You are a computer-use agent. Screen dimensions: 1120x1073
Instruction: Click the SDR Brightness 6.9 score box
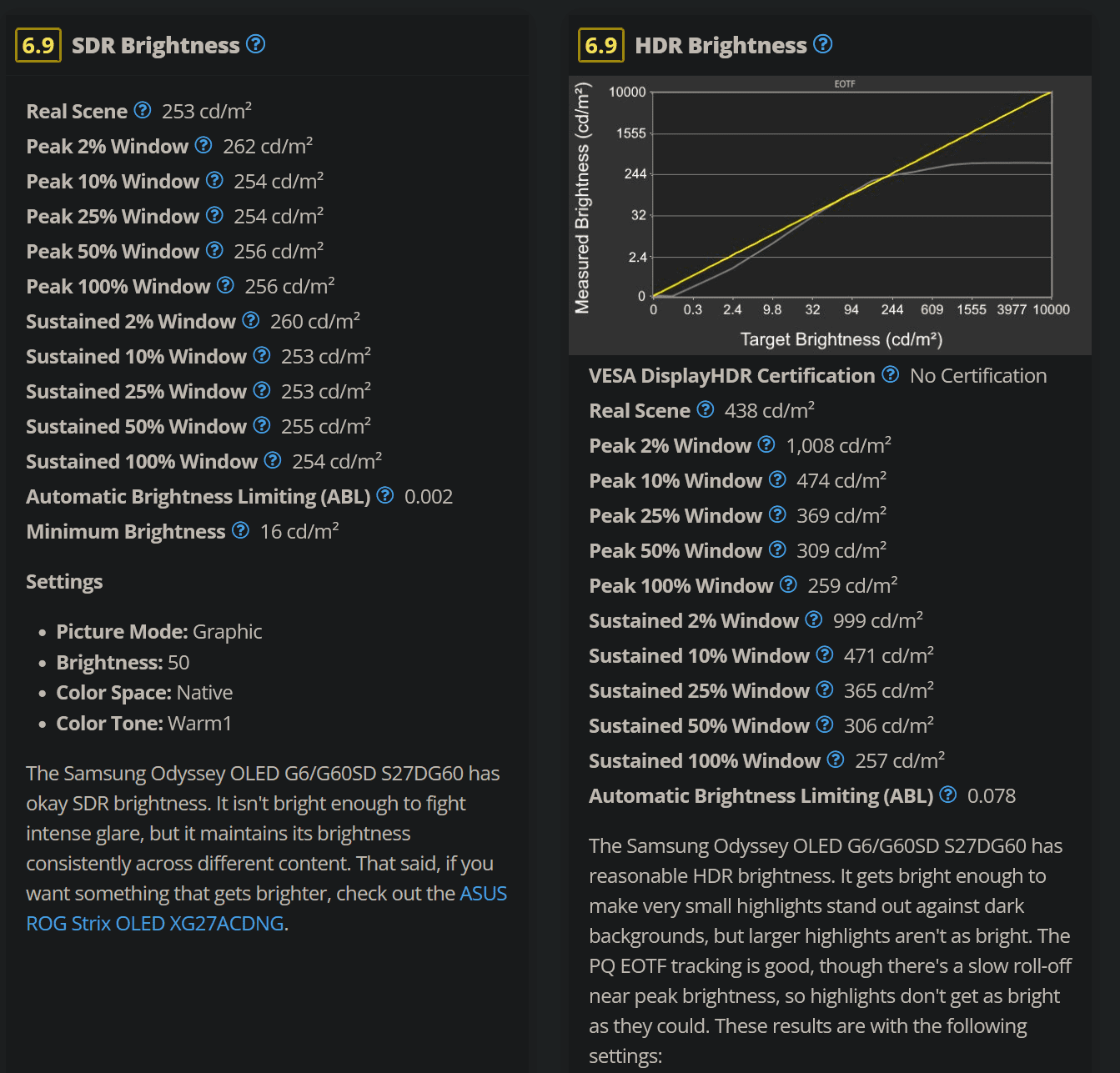(38, 45)
